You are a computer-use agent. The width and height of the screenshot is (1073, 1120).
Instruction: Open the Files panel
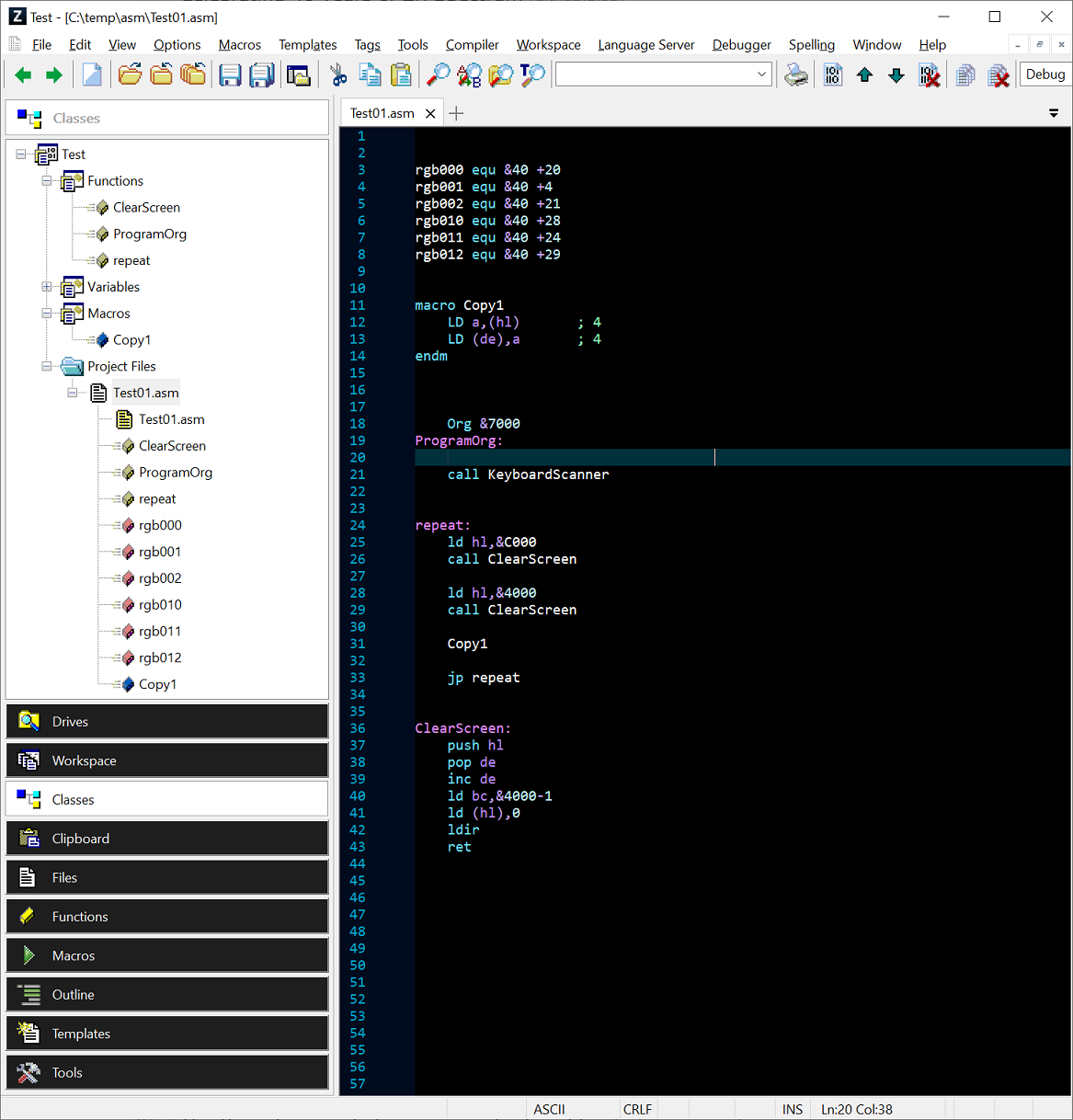tap(167, 877)
